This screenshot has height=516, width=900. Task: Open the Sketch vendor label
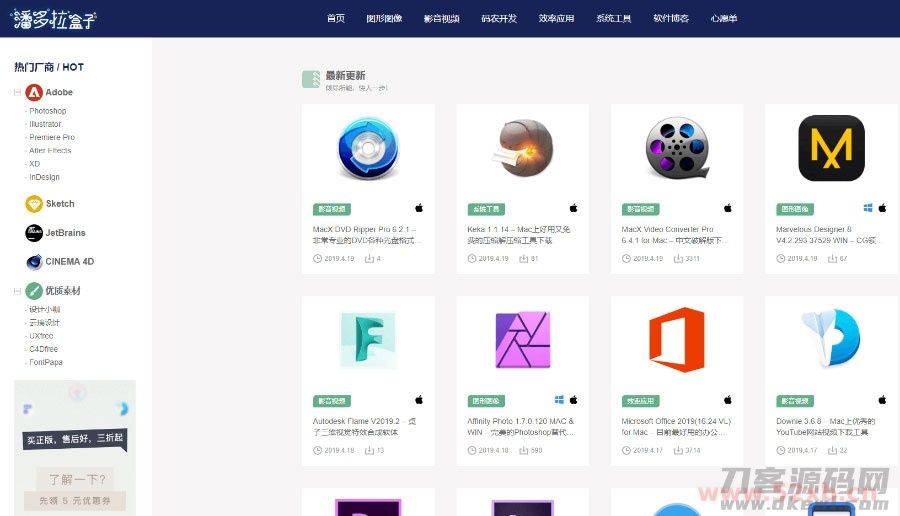(x=60, y=204)
